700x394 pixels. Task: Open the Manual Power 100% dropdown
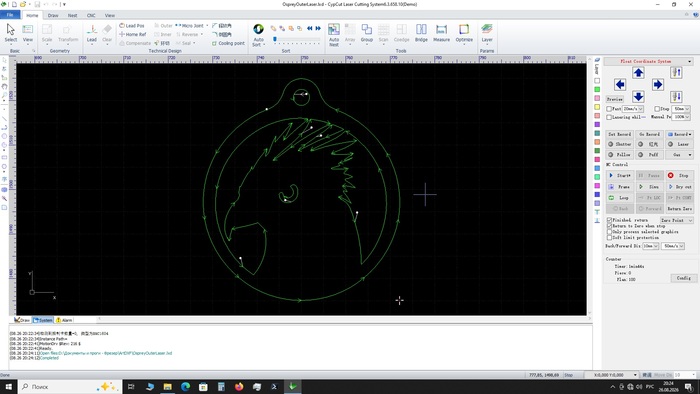(x=681, y=117)
